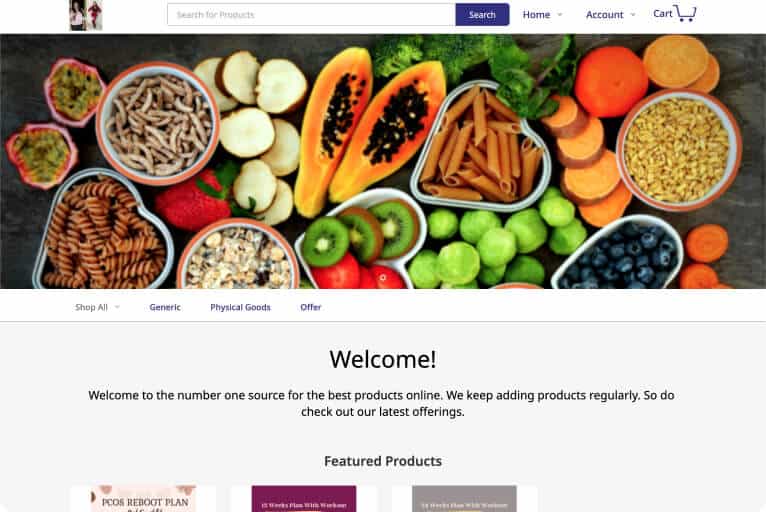Open the purple Weeks Plan product thumbnail

[304, 499]
